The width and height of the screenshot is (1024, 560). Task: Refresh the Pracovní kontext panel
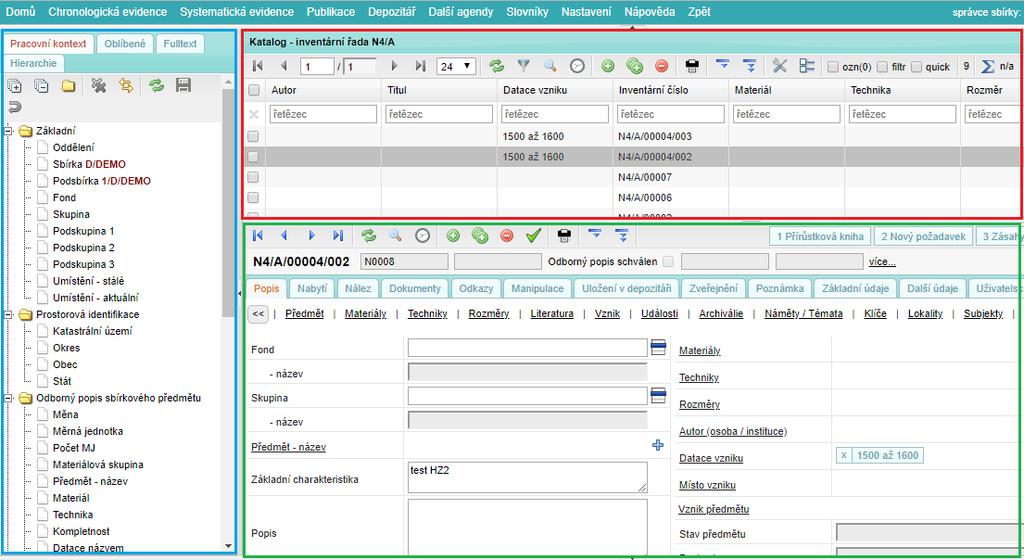click(156, 86)
